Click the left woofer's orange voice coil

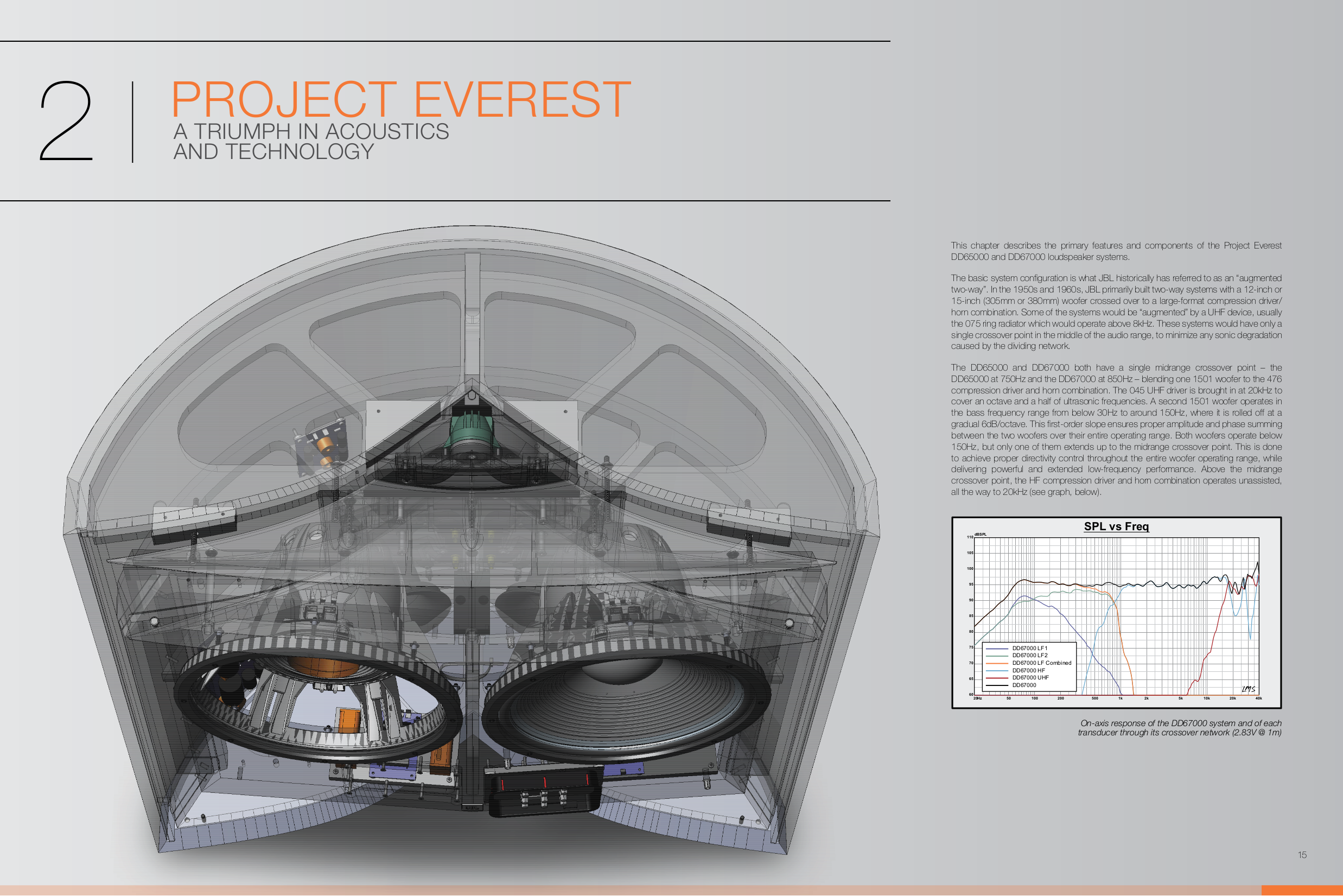pos(323,668)
